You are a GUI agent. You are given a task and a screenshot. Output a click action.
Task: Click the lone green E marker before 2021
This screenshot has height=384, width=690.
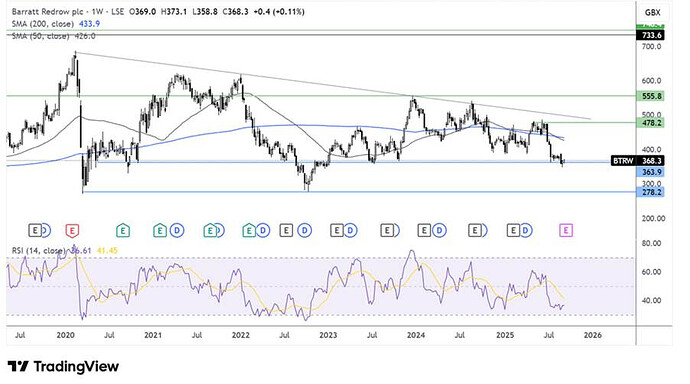tap(123, 230)
